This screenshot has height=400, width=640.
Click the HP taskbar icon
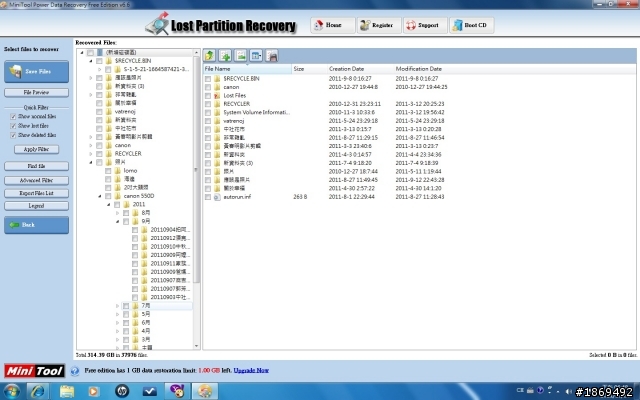[x=122, y=391]
